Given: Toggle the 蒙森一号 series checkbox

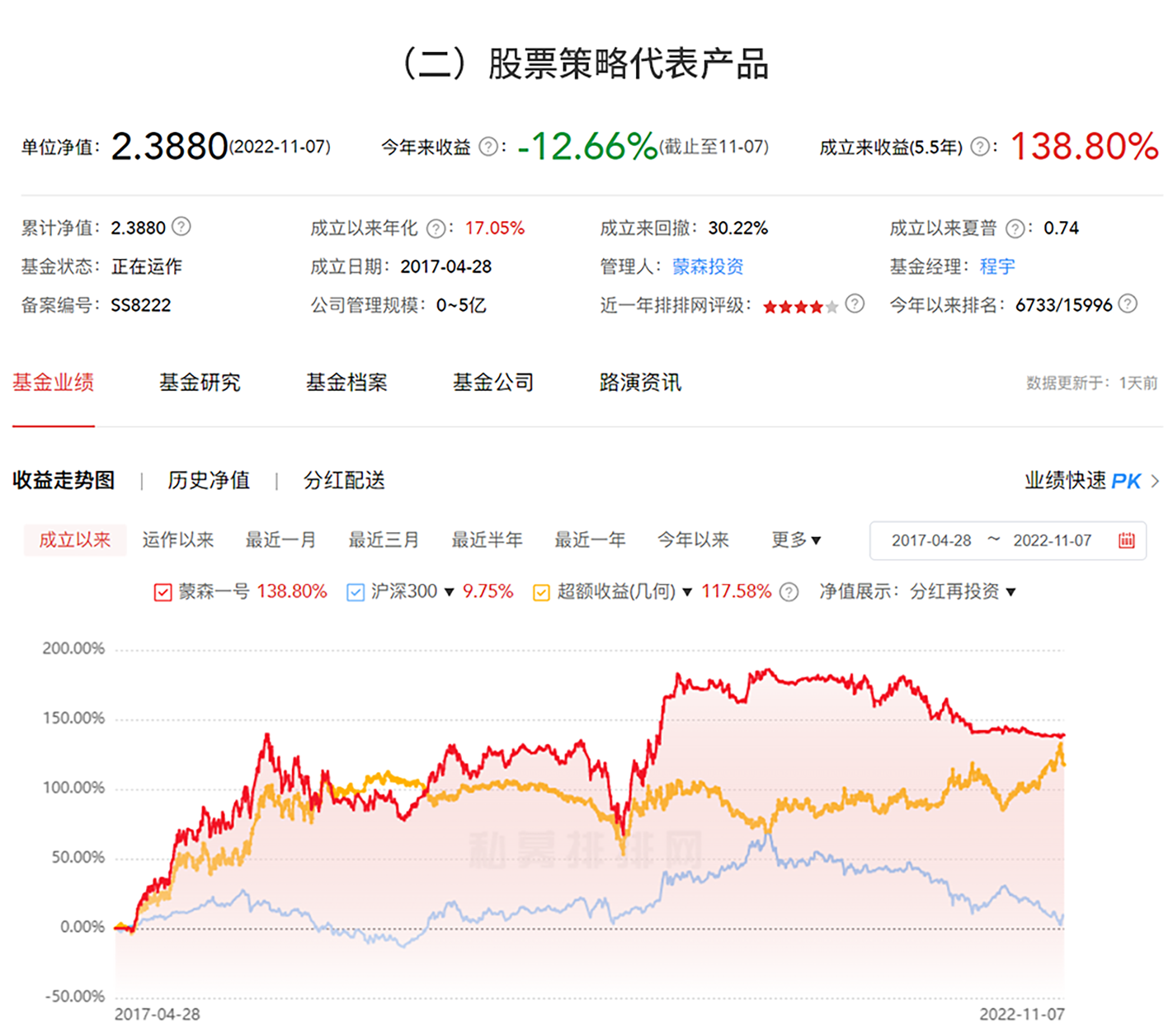Looking at the screenshot, I should tap(163, 592).
